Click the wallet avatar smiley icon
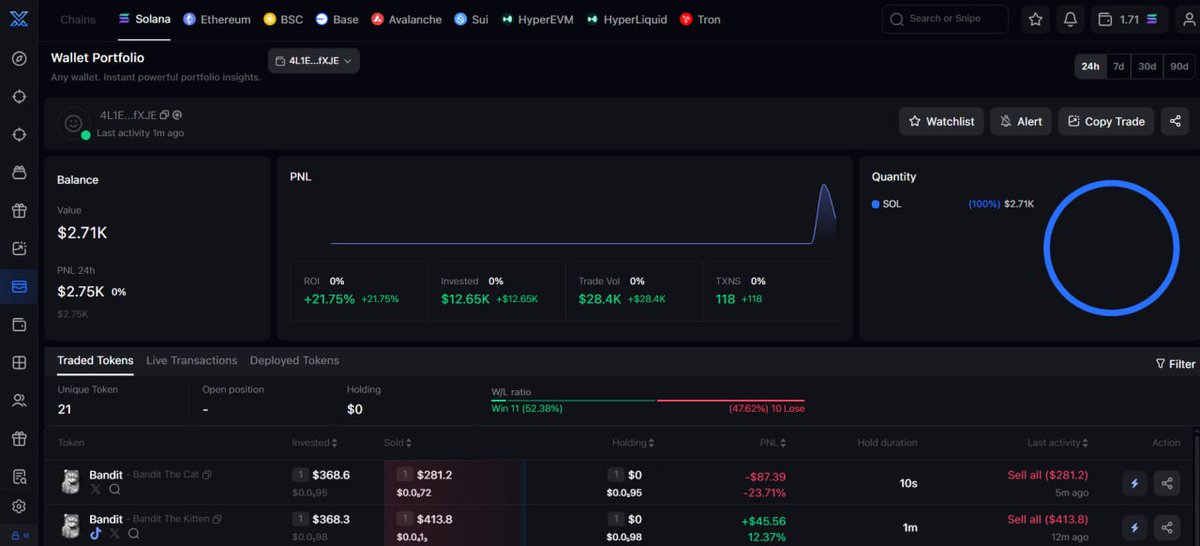This screenshot has width=1200, height=546. [x=72, y=123]
